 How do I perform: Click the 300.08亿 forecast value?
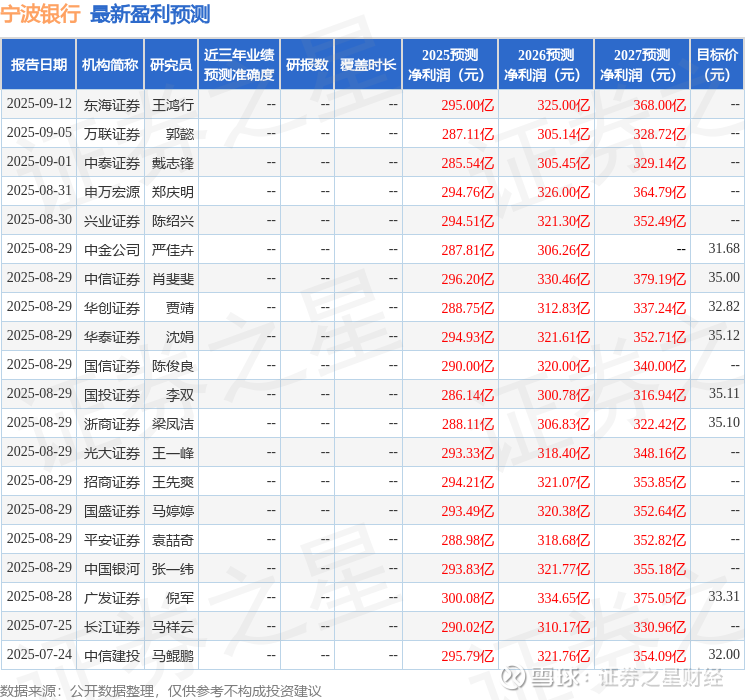(468, 598)
